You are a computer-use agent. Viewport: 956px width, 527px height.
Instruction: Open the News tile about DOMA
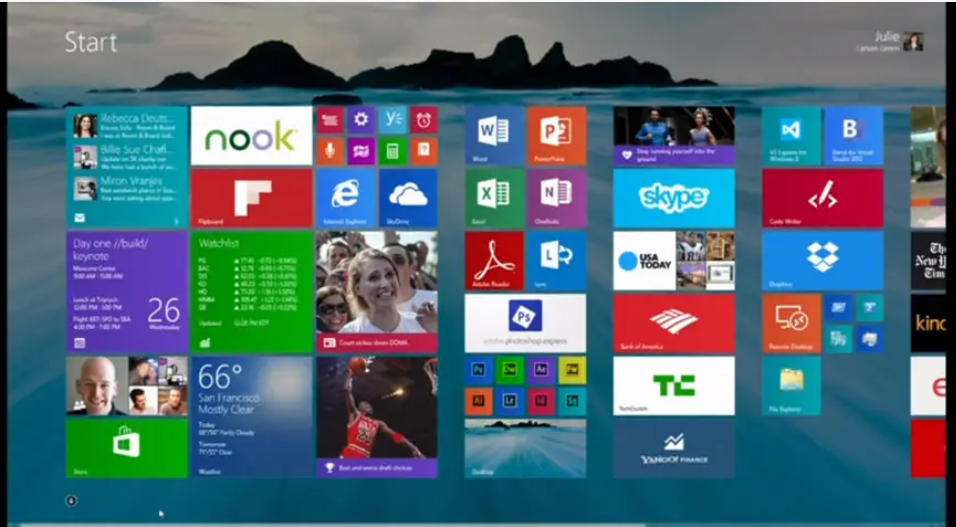377,292
